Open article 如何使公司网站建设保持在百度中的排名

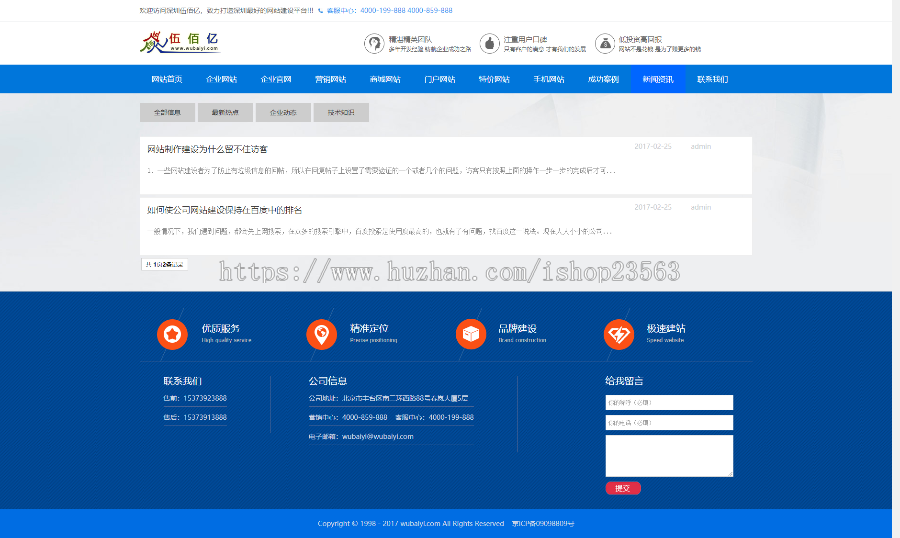point(224,210)
